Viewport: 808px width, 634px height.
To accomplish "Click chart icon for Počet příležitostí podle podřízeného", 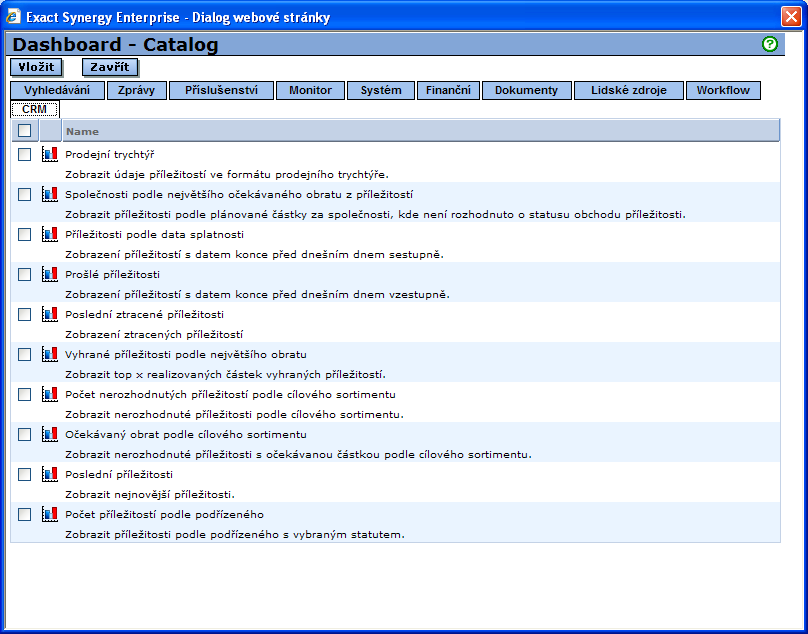I will coord(50,514).
